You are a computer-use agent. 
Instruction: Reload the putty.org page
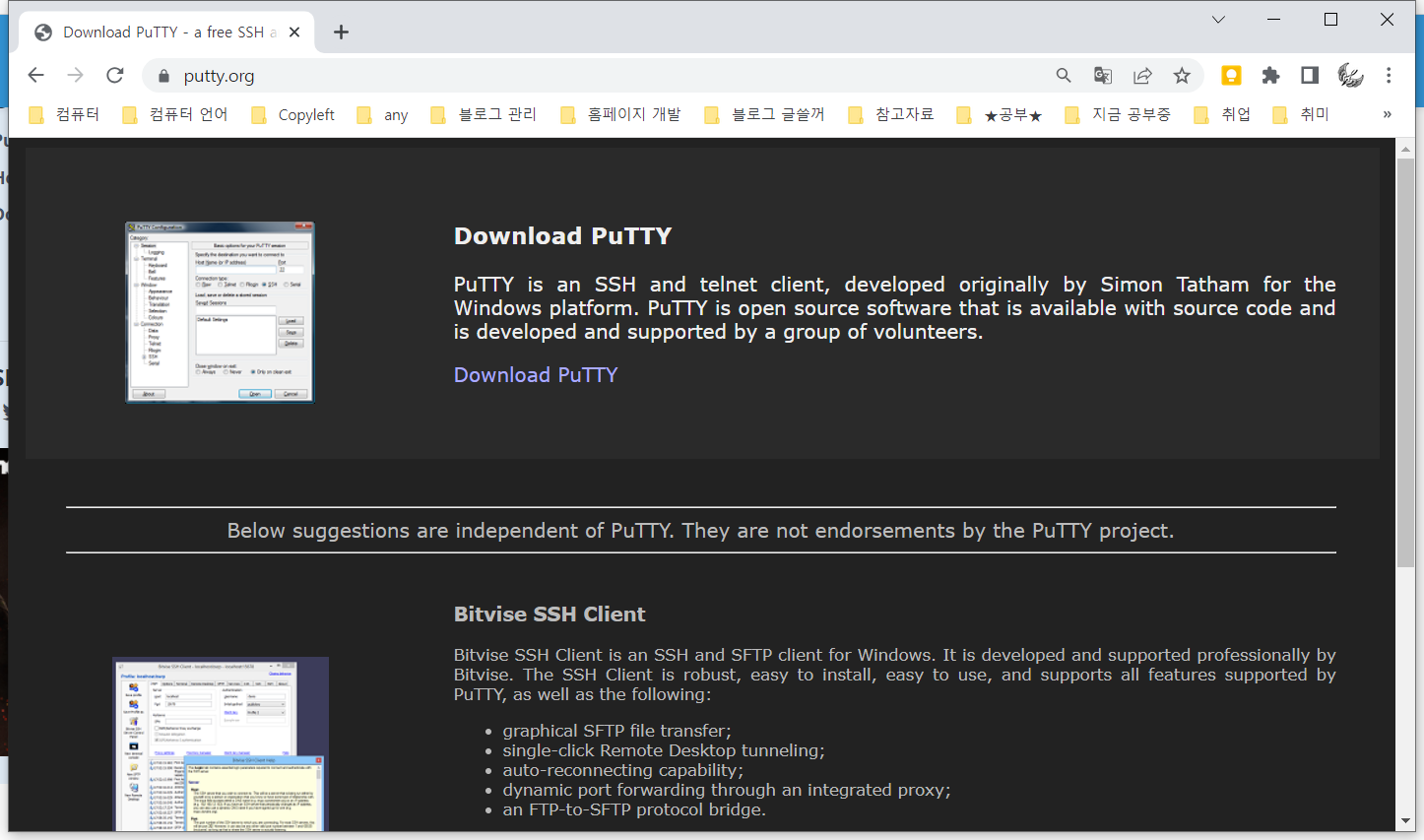(x=115, y=76)
